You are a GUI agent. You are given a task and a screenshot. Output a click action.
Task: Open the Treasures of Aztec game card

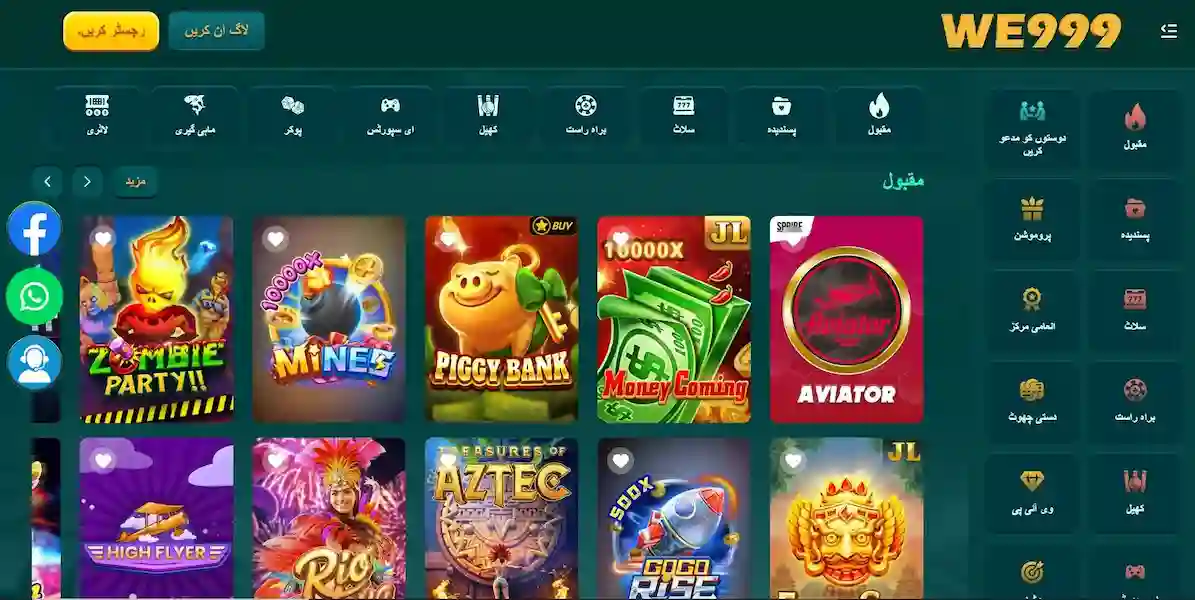tap(501, 518)
